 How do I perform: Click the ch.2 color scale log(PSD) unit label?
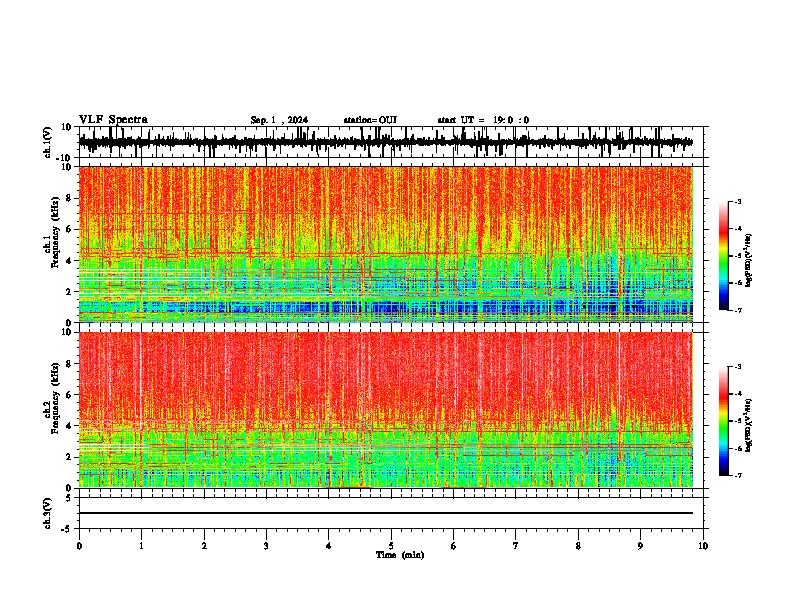[x=749, y=425]
